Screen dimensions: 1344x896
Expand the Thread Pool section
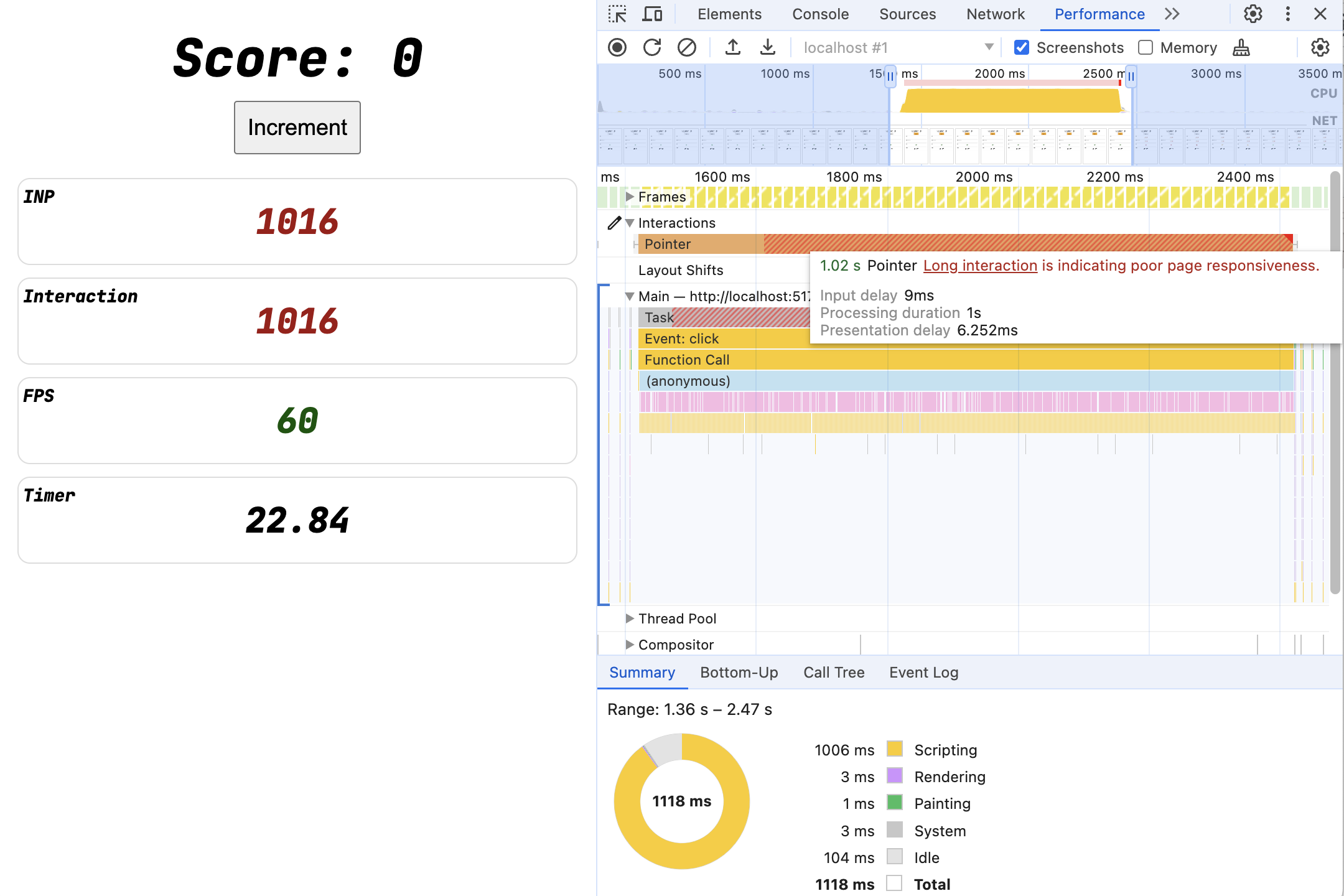click(x=627, y=618)
